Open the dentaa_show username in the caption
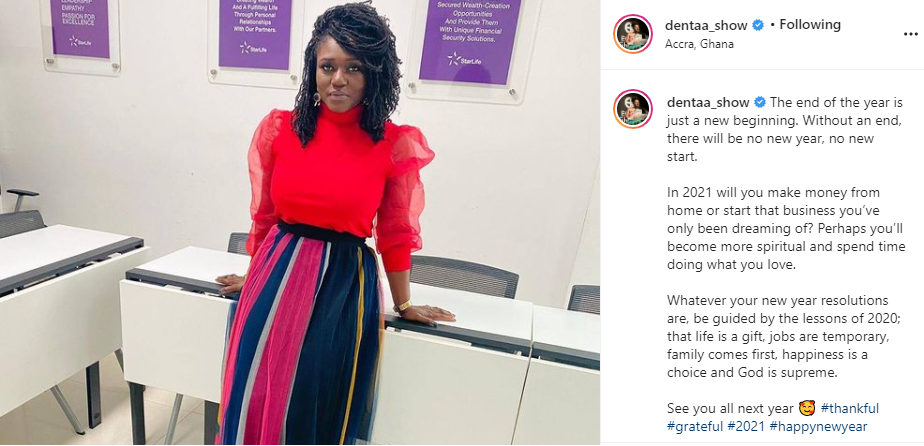Image resolution: width=924 pixels, height=446 pixels. [708, 103]
